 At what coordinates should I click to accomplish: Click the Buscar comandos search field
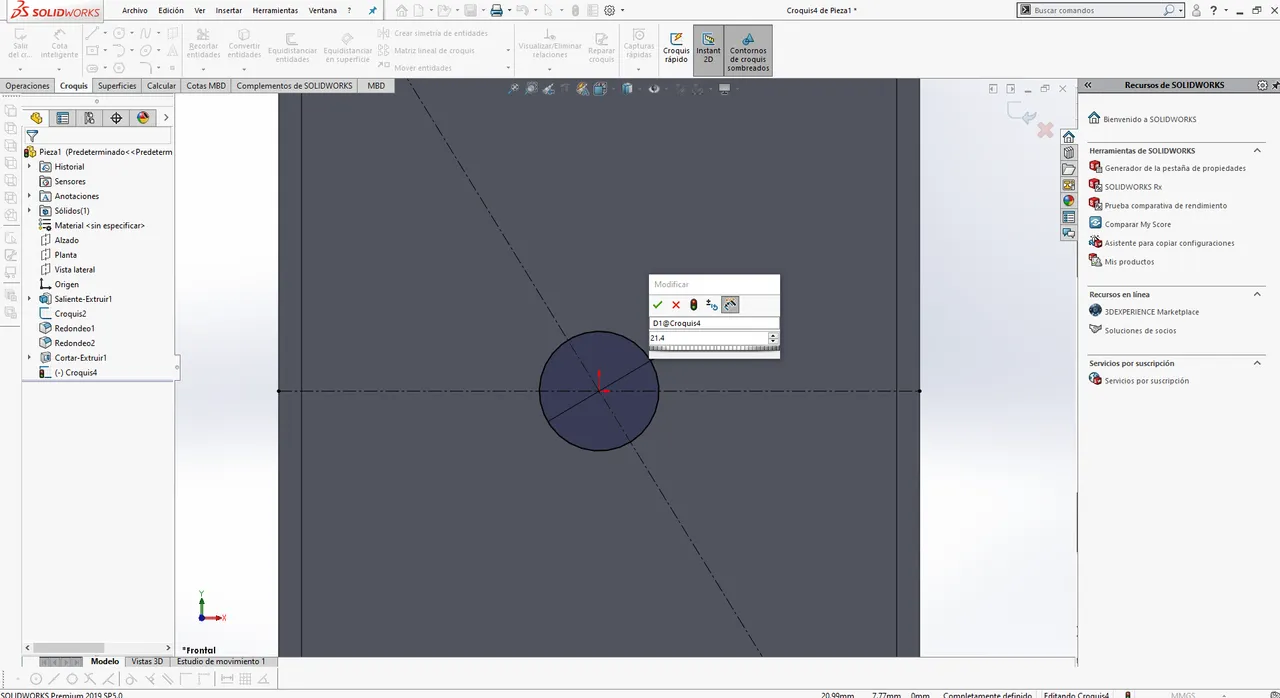tap(1097, 10)
